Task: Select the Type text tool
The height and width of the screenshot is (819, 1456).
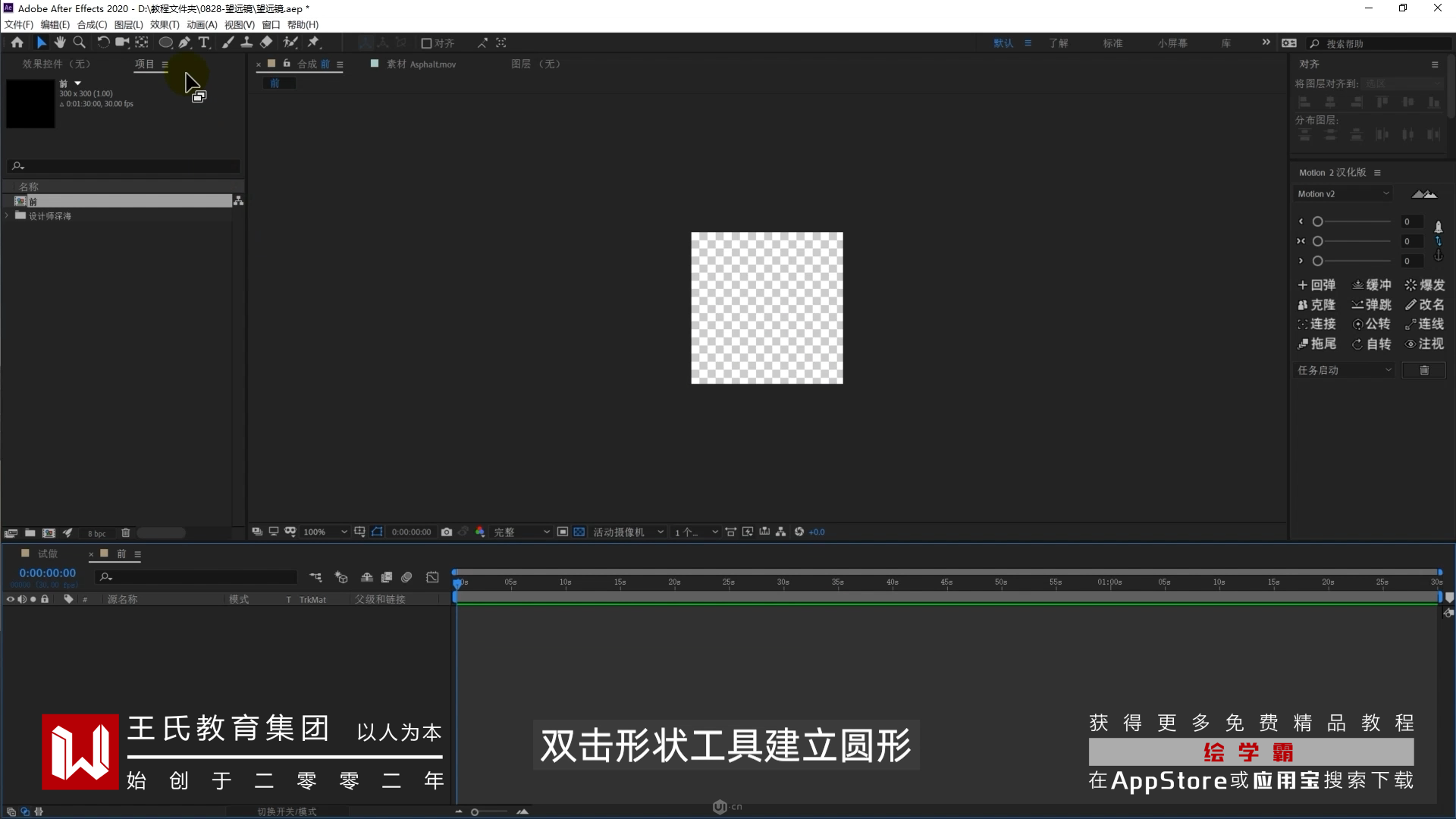Action: click(x=203, y=42)
